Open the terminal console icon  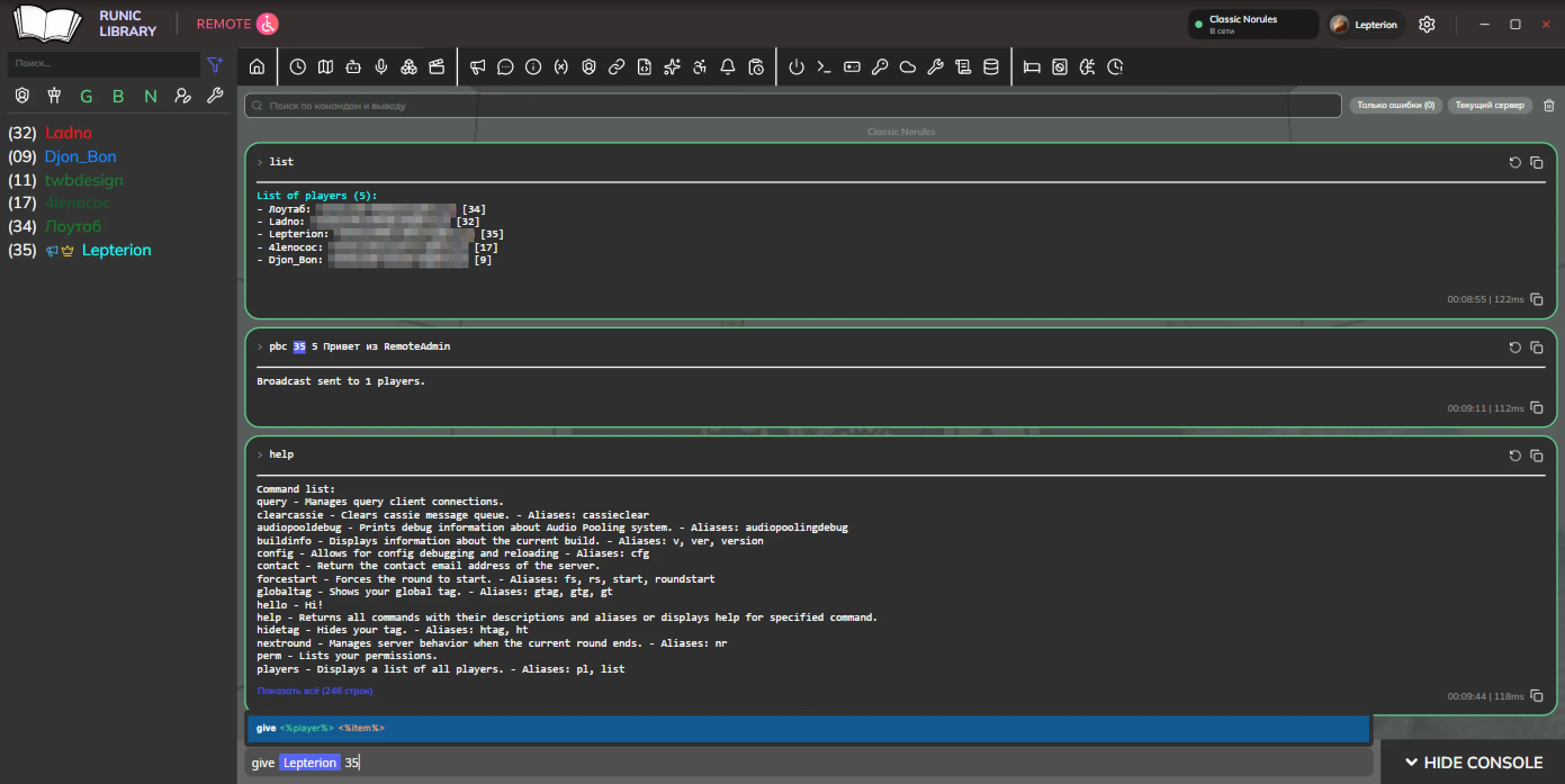click(x=824, y=67)
